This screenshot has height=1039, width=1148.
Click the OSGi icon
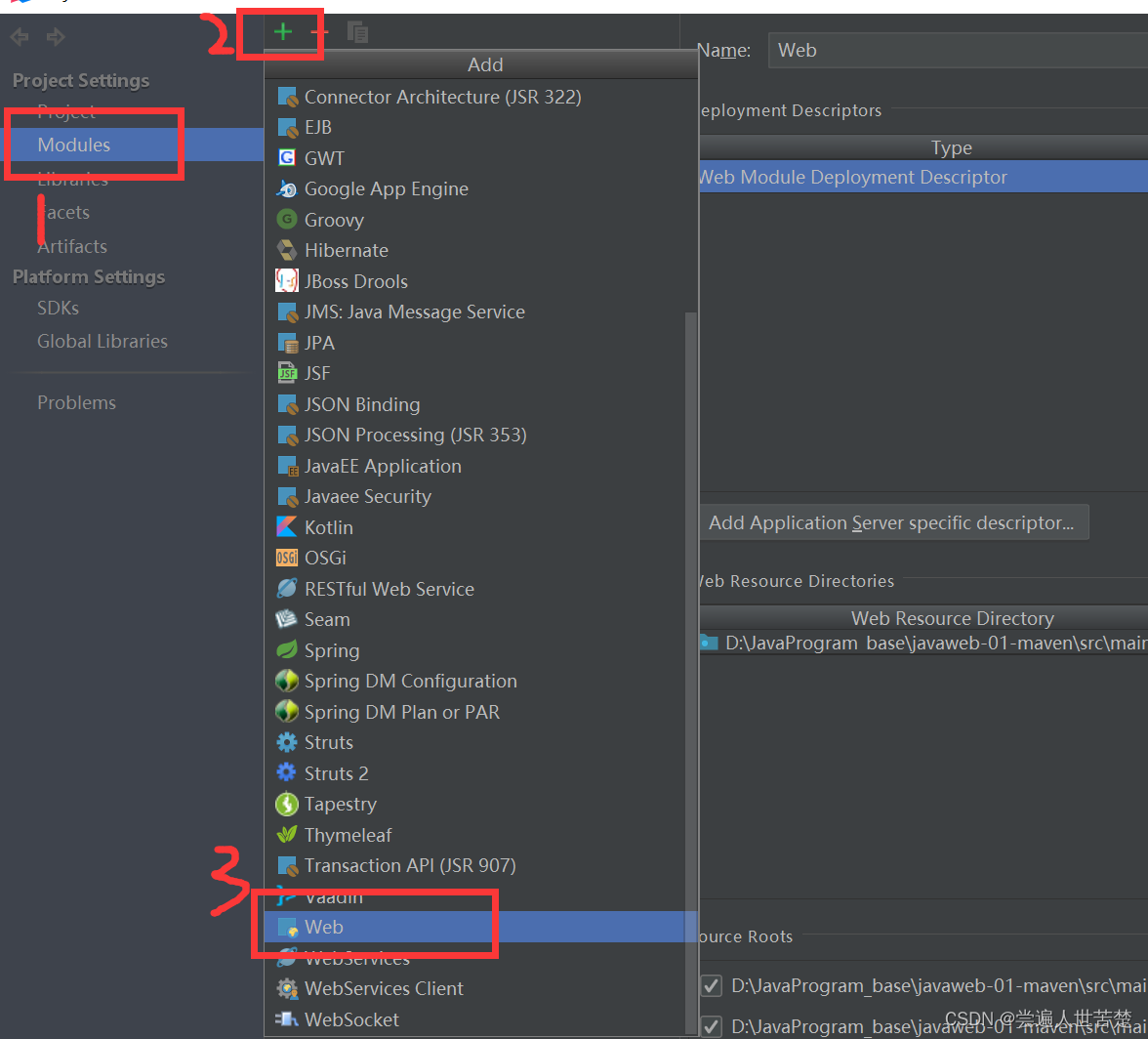click(287, 558)
